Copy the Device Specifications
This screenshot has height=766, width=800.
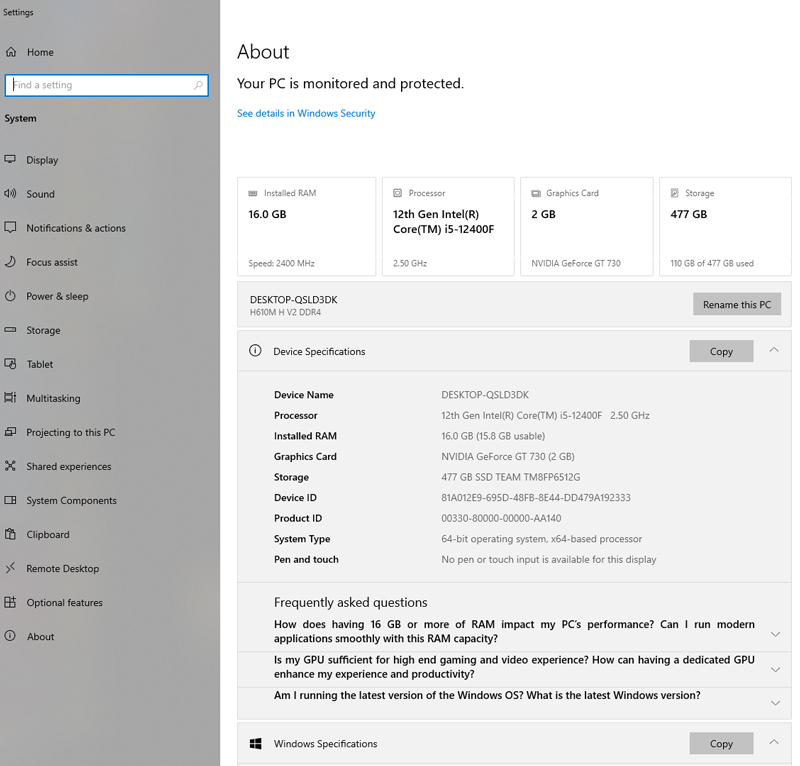click(721, 351)
